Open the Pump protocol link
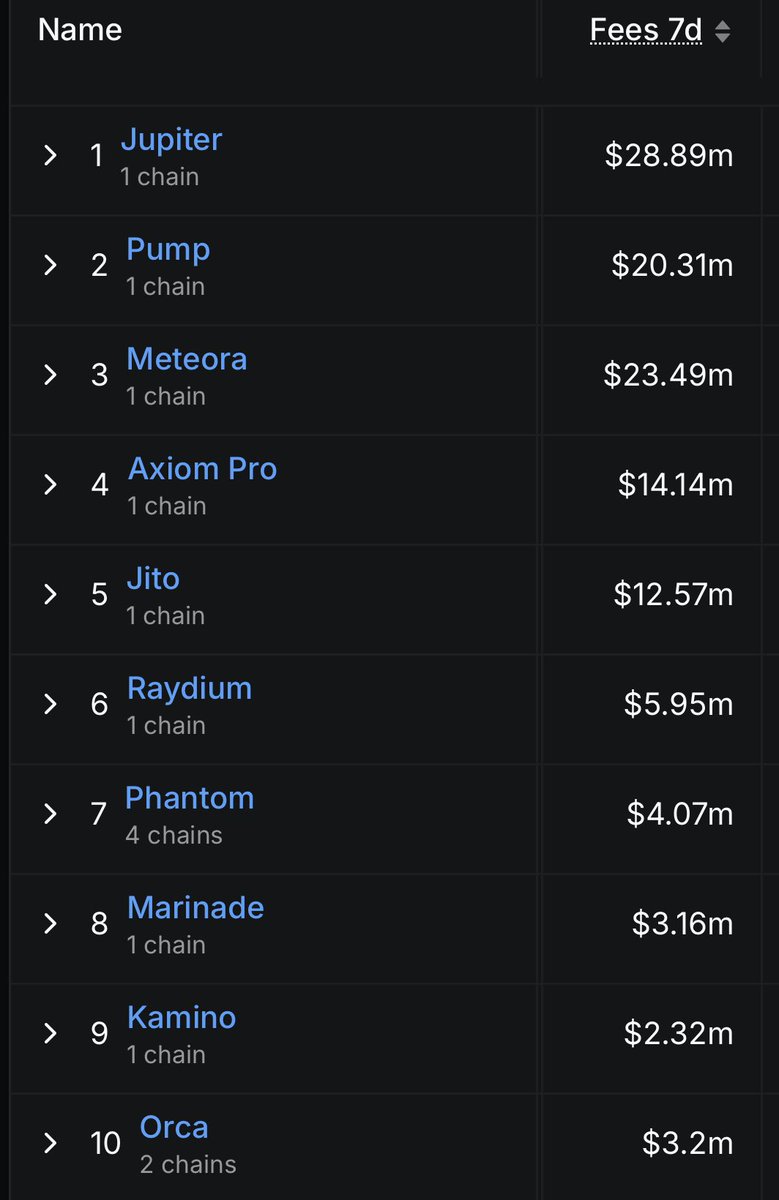This screenshot has width=779, height=1200. (168, 249)
